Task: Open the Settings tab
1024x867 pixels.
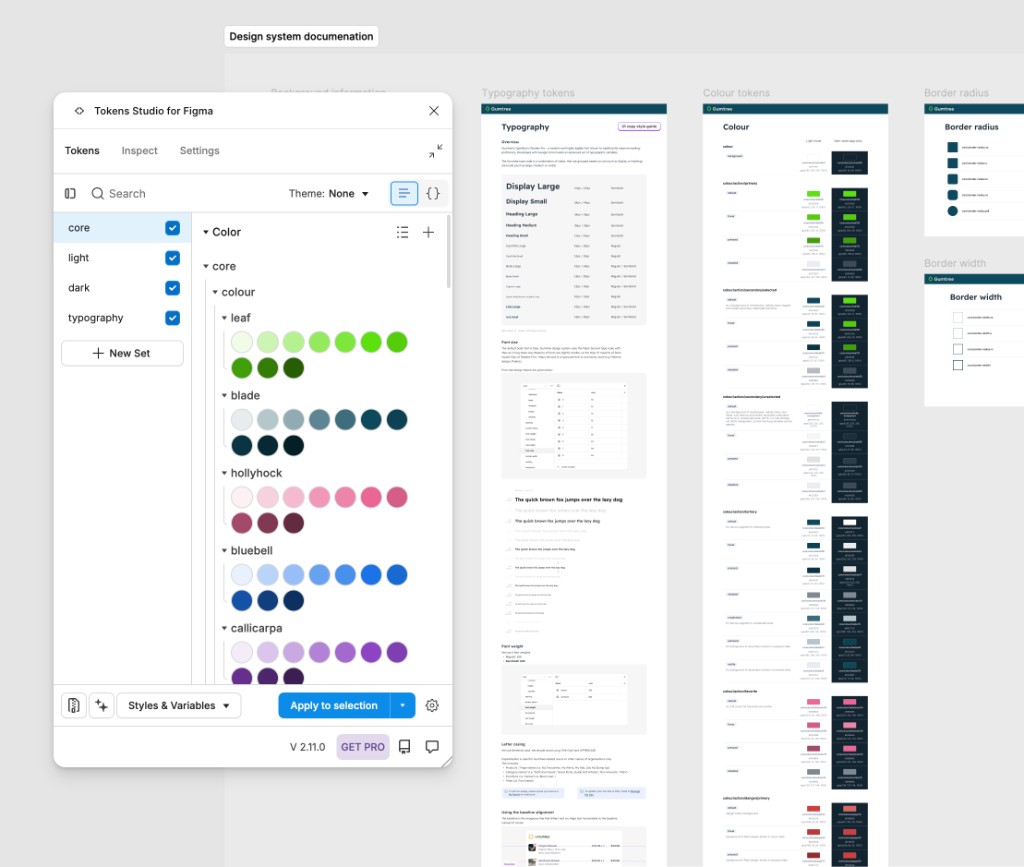Action: (x=199, y=151)
